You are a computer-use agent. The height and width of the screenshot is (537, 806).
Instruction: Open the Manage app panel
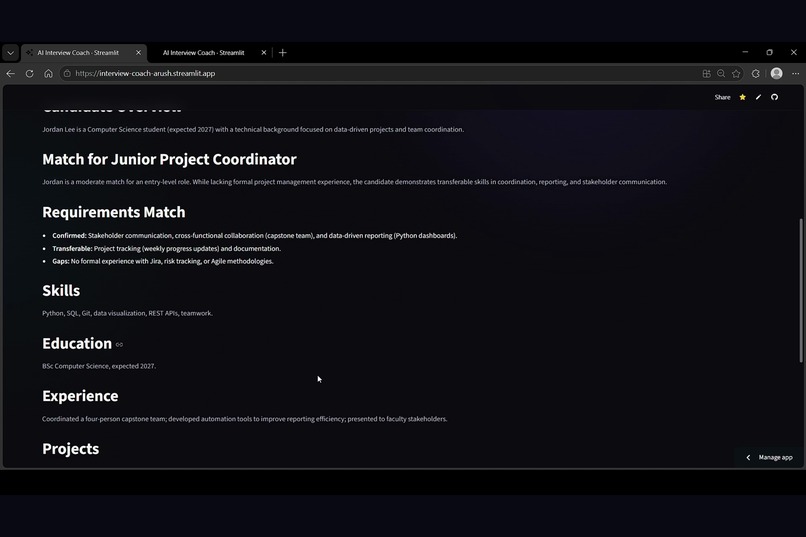[775, 457]
